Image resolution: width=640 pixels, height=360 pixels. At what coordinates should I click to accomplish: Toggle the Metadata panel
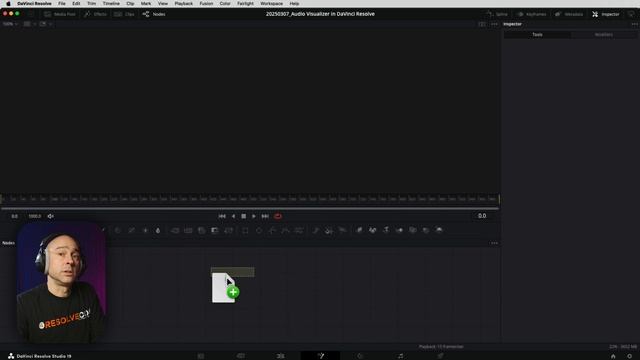569,14
